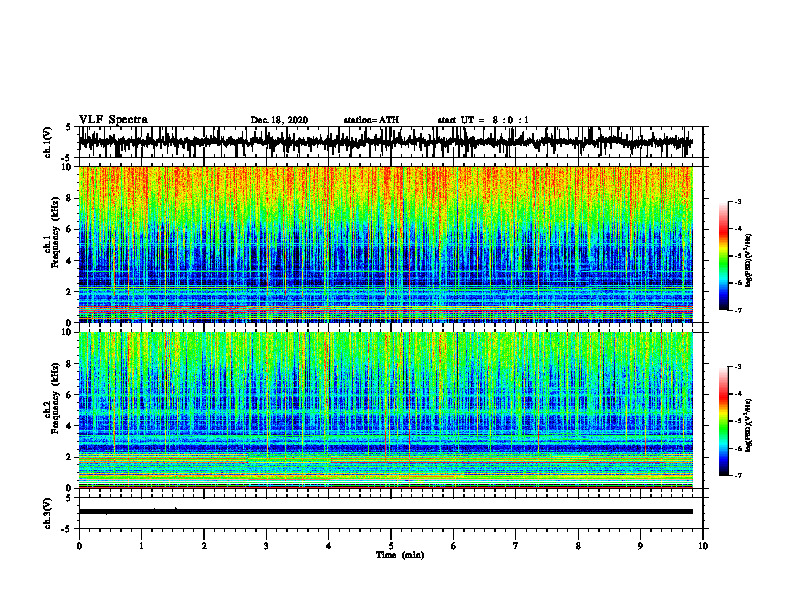This screenshot has height=612, width=792.
Task: Click time axis tick label '10'
Action: [703, 546]
